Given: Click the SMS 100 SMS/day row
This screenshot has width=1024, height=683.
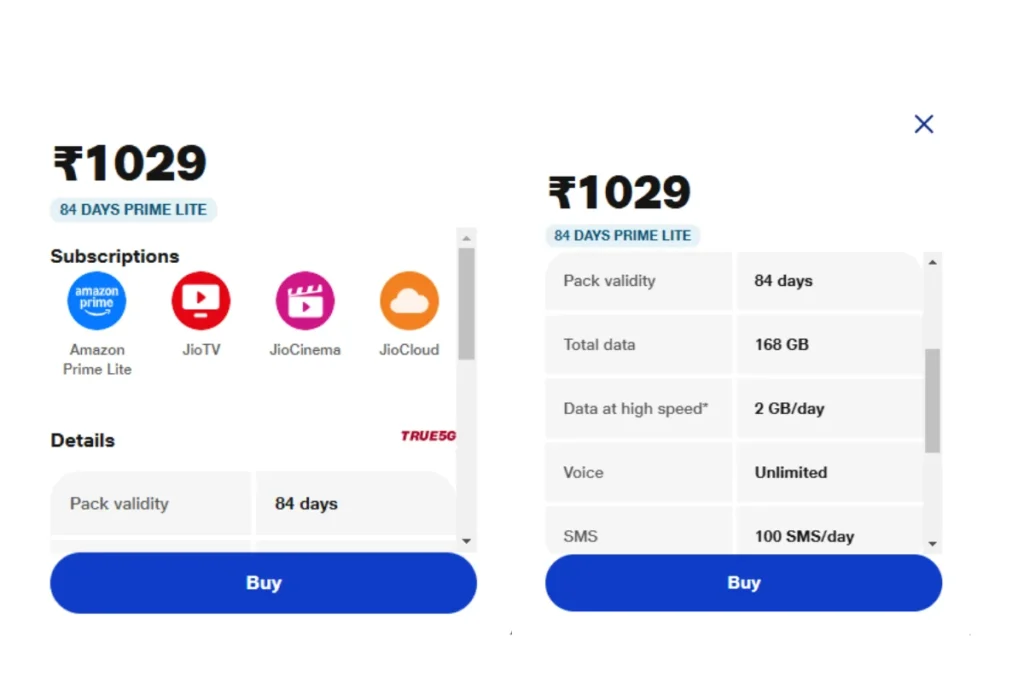Looking at the screenshot, I should click(734, 532).
